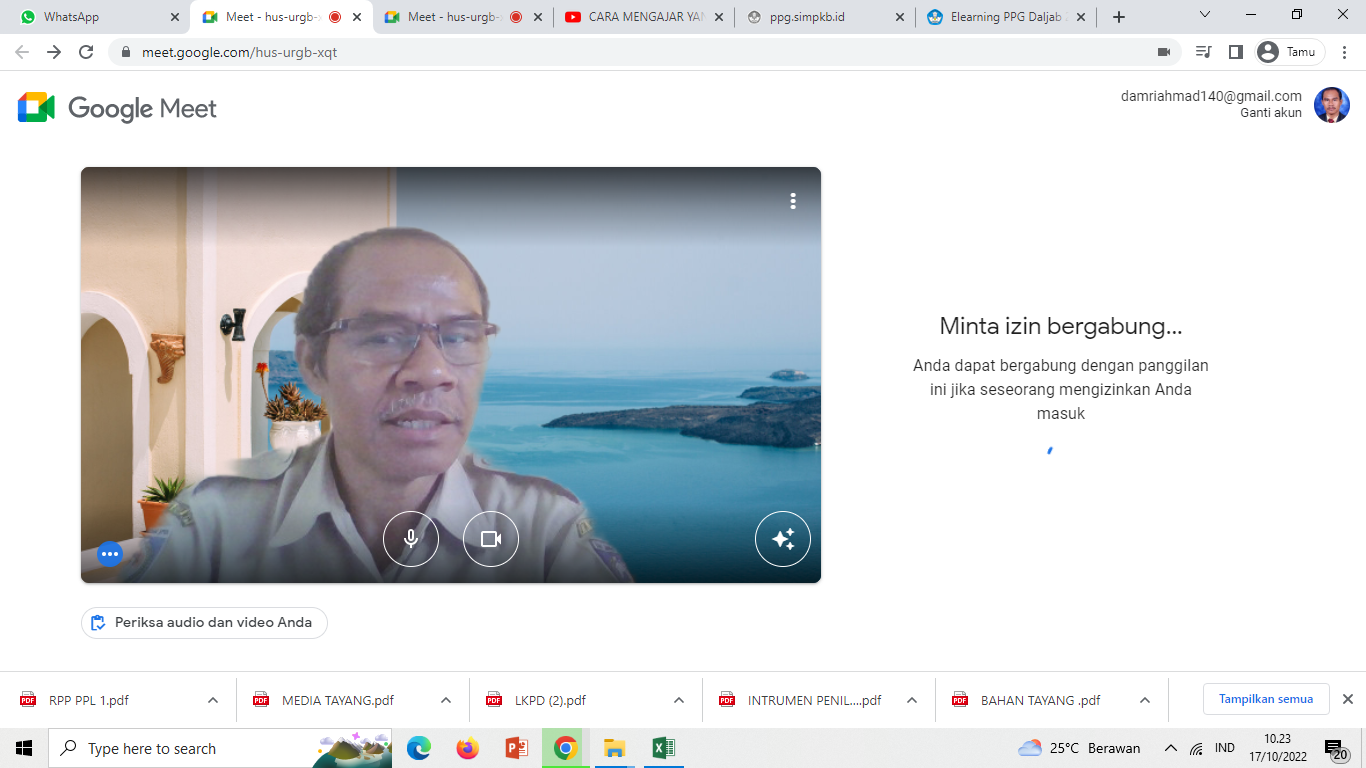Image resolution: width=1366 pixels, height=768 pixels.
Task: Click Tampilkan semua downloads button
Action: point(1266,699)
